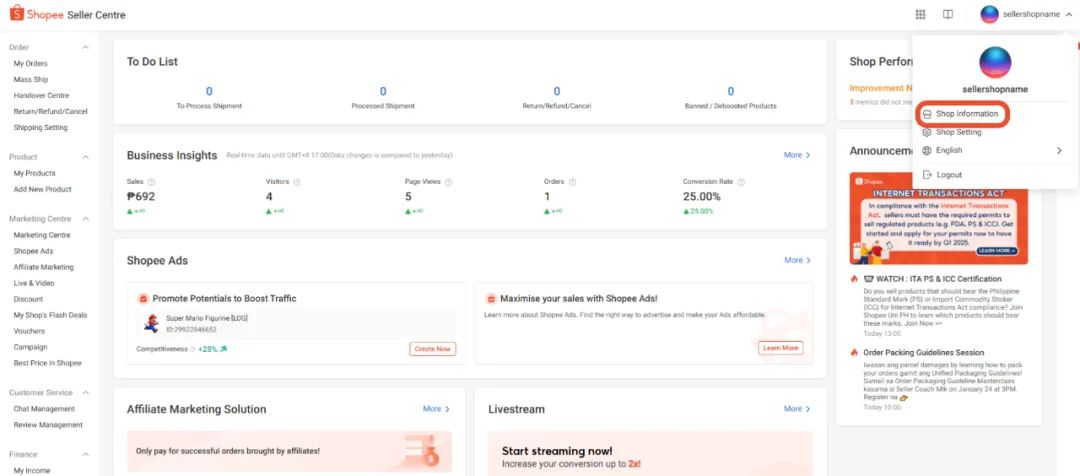
Task: Open the apps grid icon in header
Action: coord(920,14)
